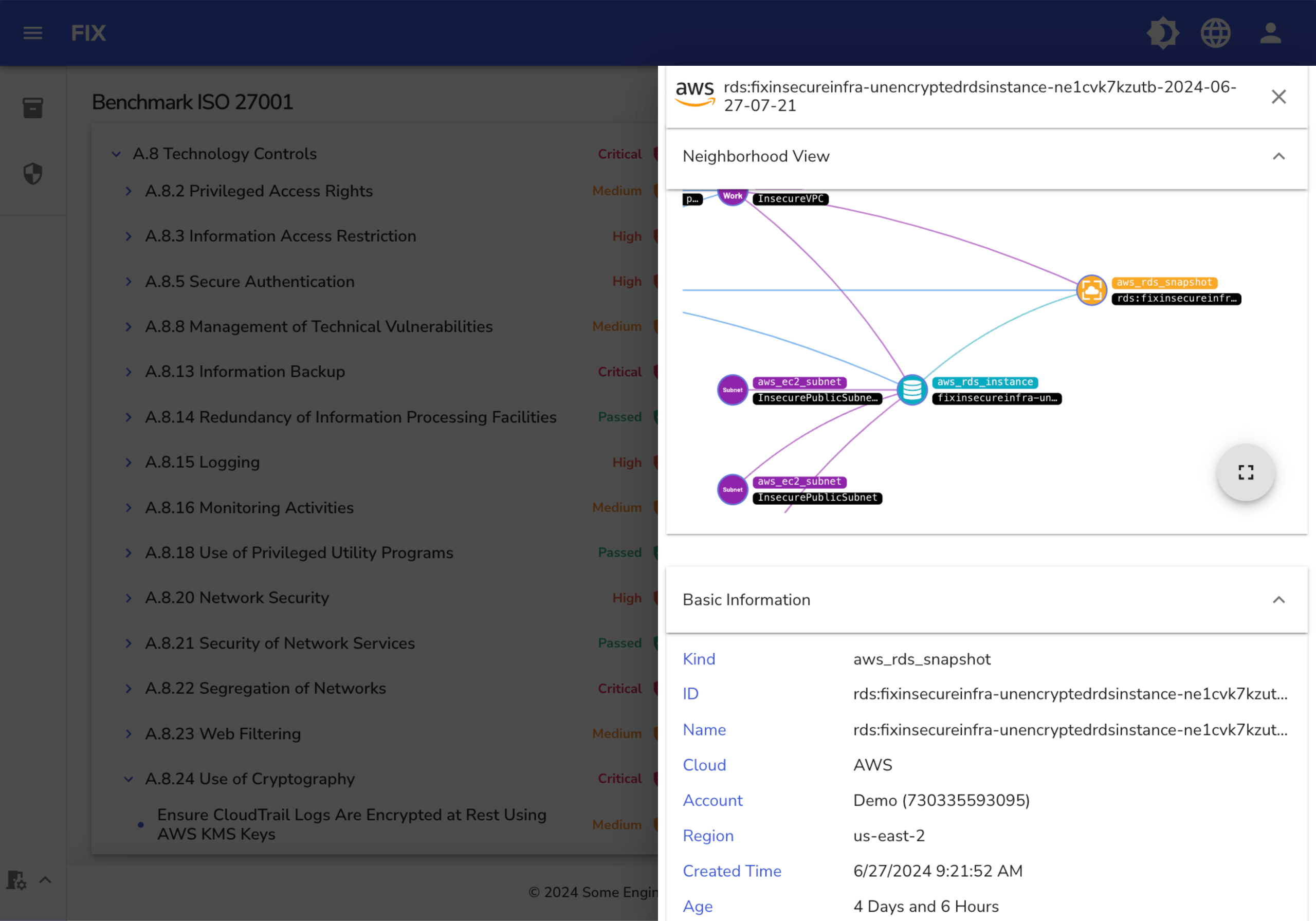Select A.8.21 Security of Network Services

tap(280, 643)
